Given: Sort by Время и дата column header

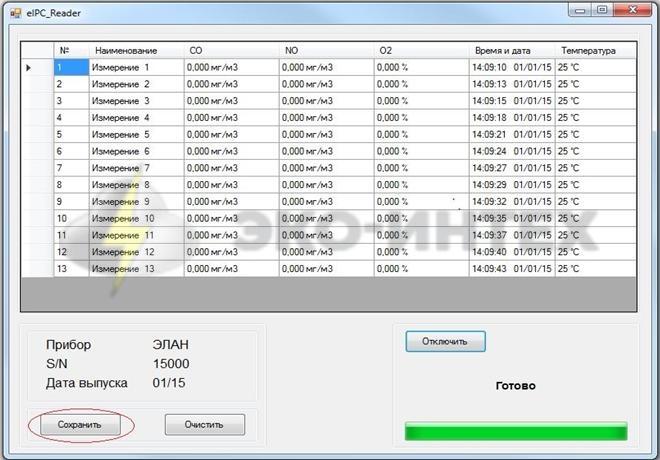Looking at the screenshot, I should pyautogui.click(x=510, y=50).
